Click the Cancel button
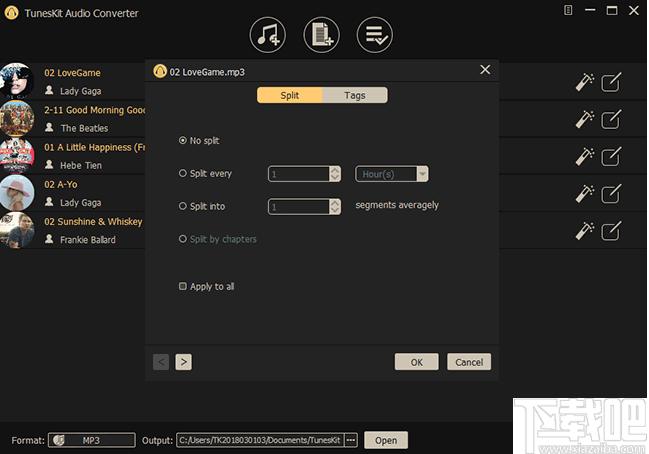This screenshot has height=454, width=649. tap(469, 362)
